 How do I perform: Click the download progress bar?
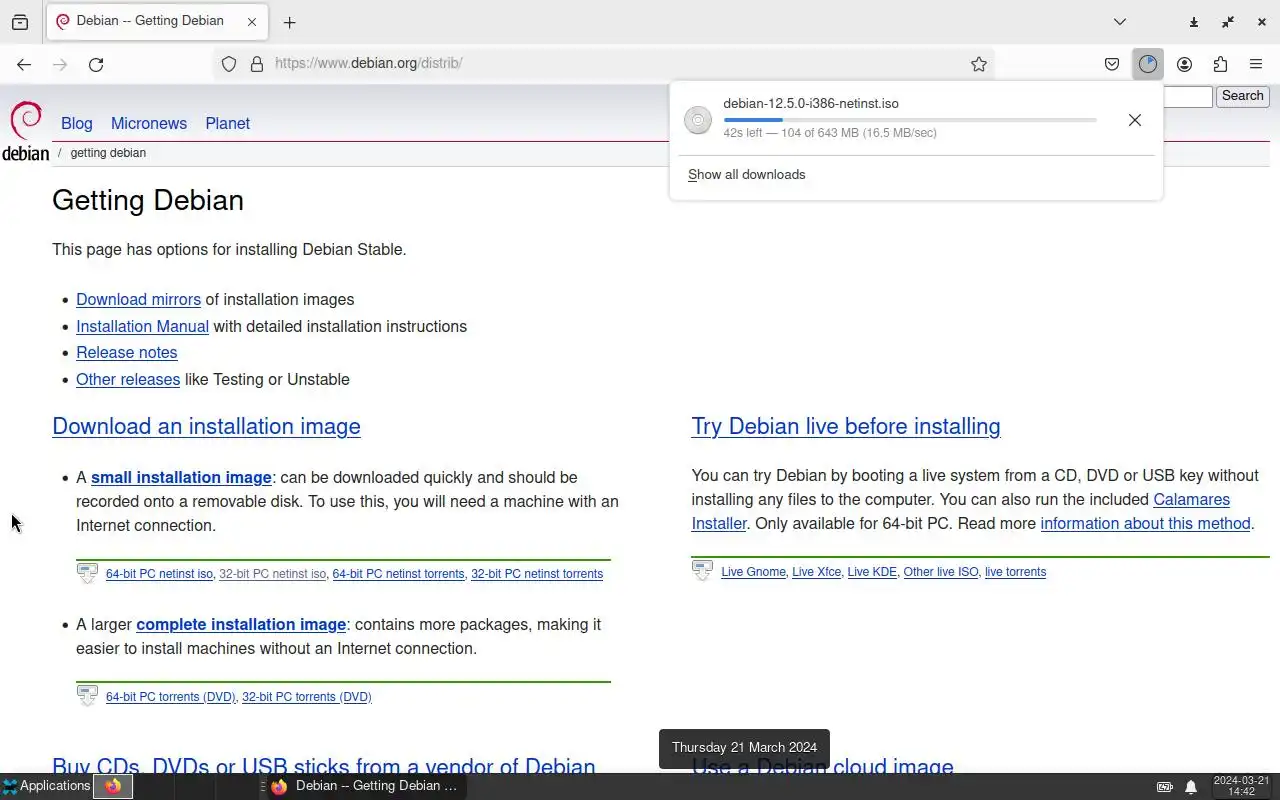[910, 120]
